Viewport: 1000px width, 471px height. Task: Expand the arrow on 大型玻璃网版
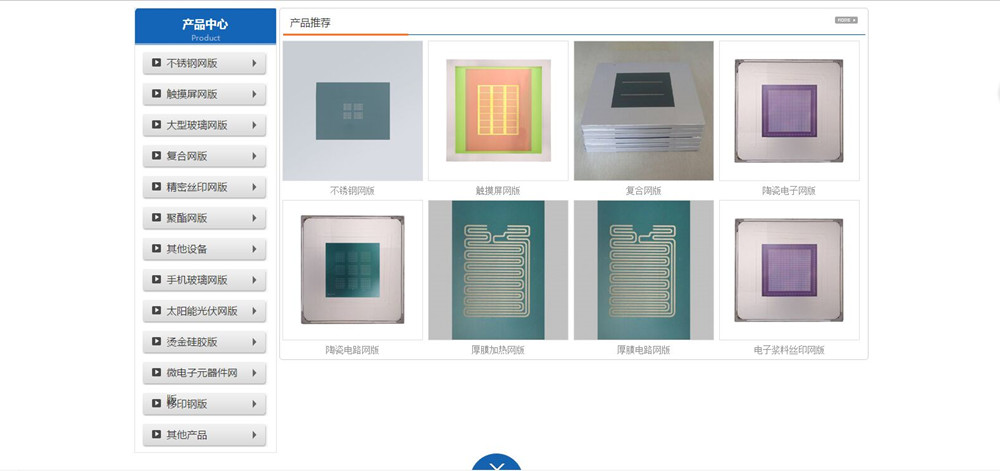click(x=254, y=125)
